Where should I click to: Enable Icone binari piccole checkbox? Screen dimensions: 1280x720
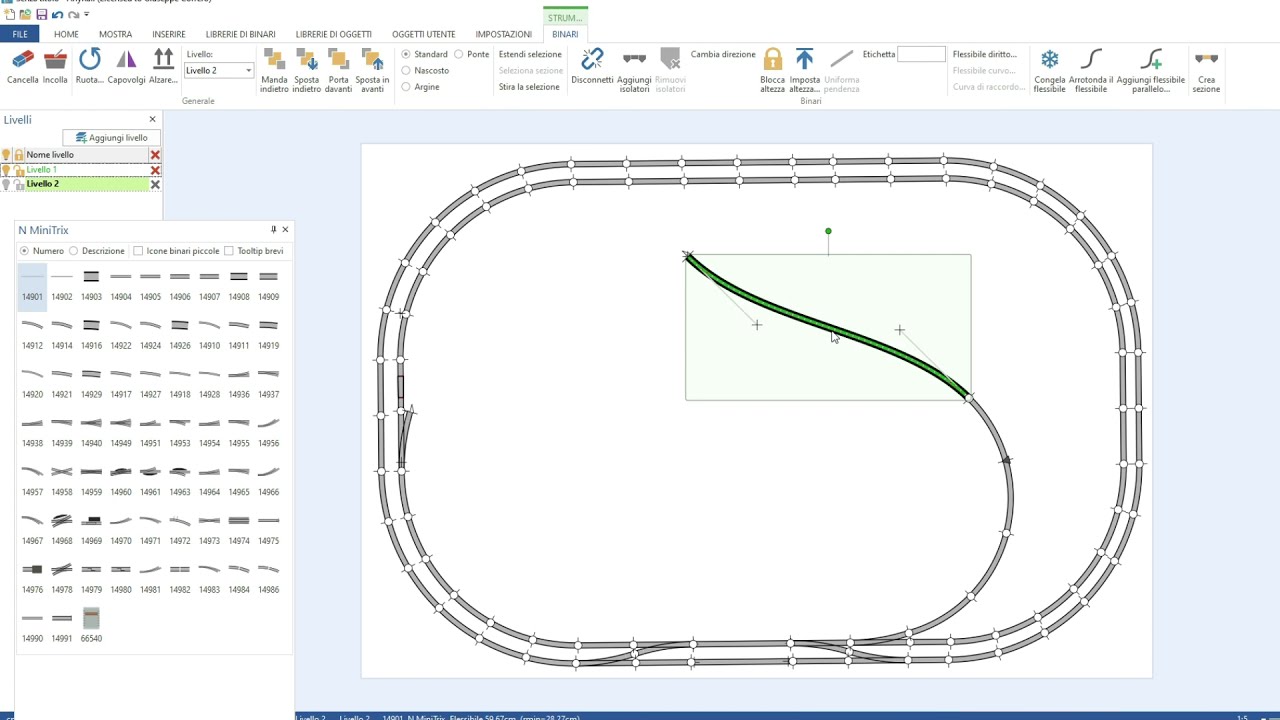pyautogui.click(x=138, y=251)
